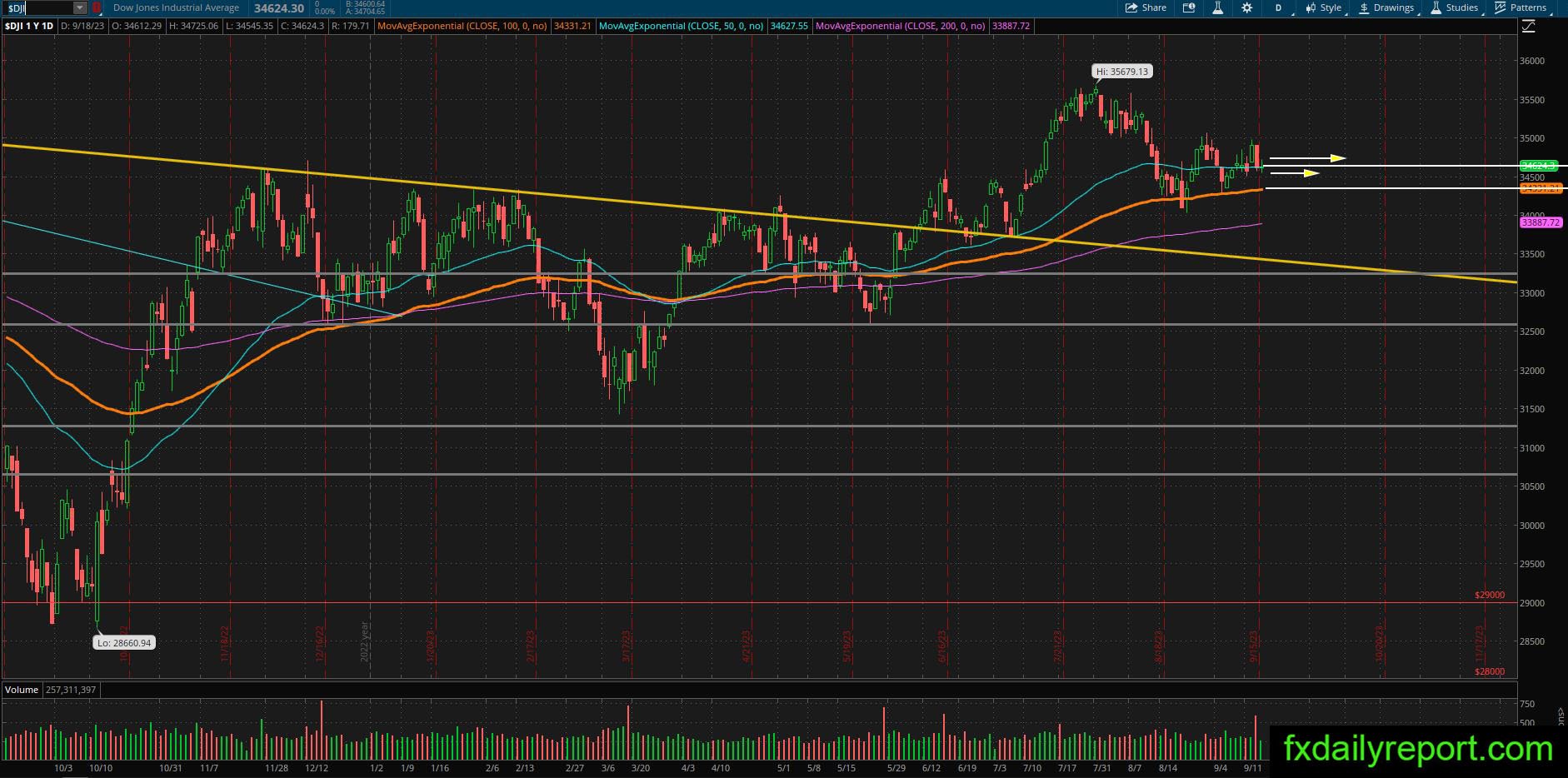This screenshot has width=1568, height=778.
Task: Click the pink 33887.72 price axis tag
Action: (1540, 222)
